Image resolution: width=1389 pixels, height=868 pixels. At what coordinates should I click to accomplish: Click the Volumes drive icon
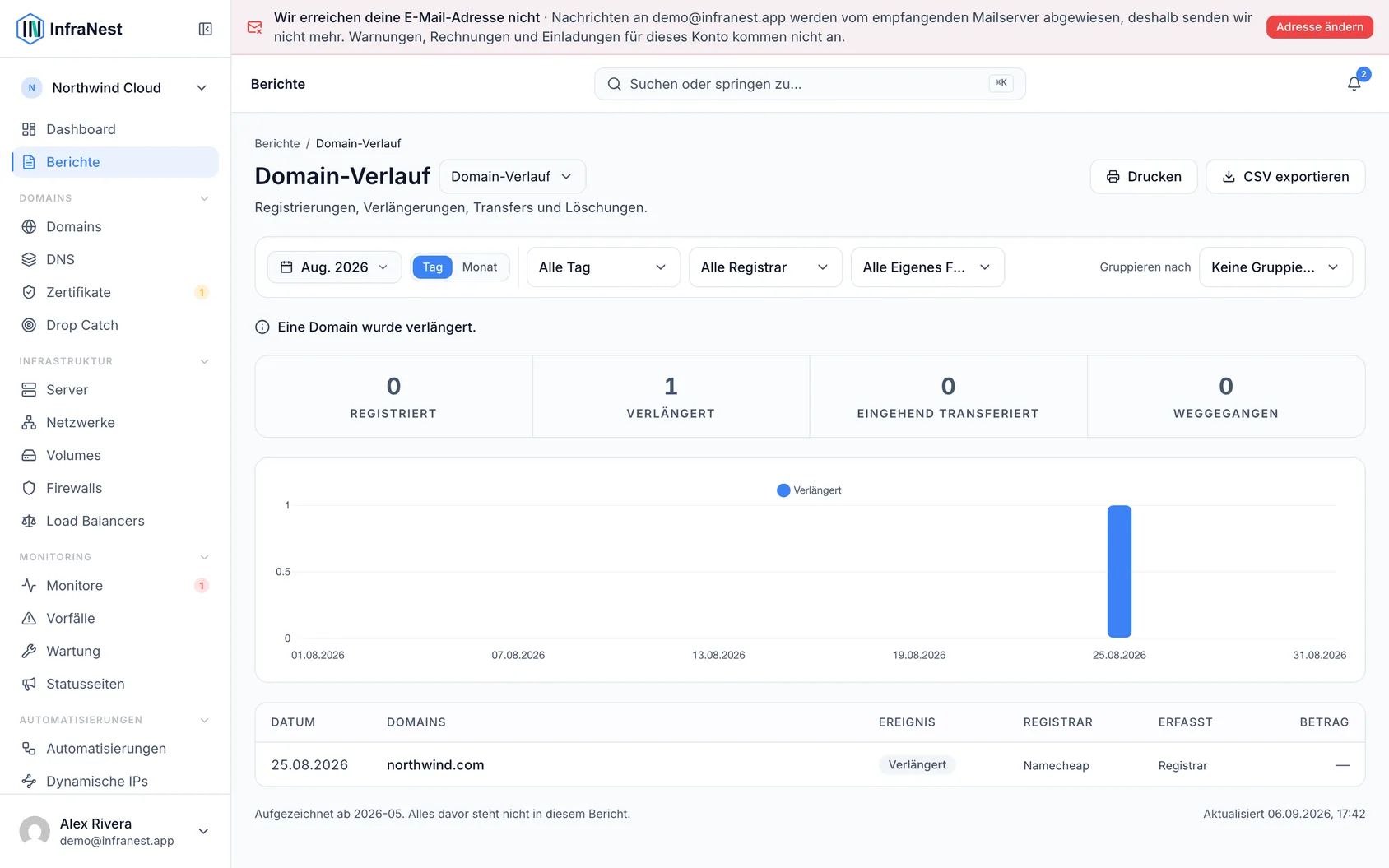click(x=29, y=455)
